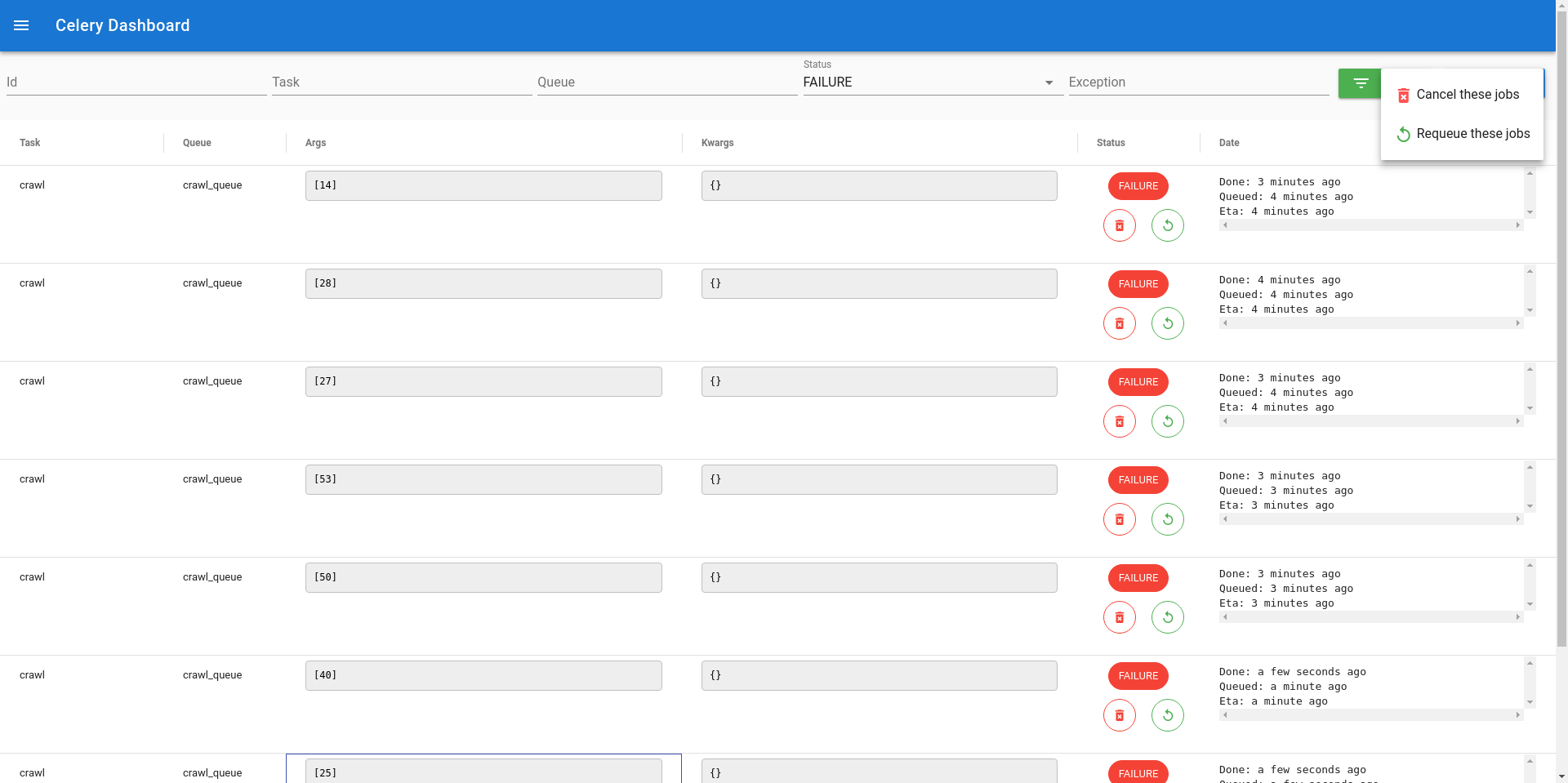
Task: Focus the Id filter field
Action: pos(136,82)
